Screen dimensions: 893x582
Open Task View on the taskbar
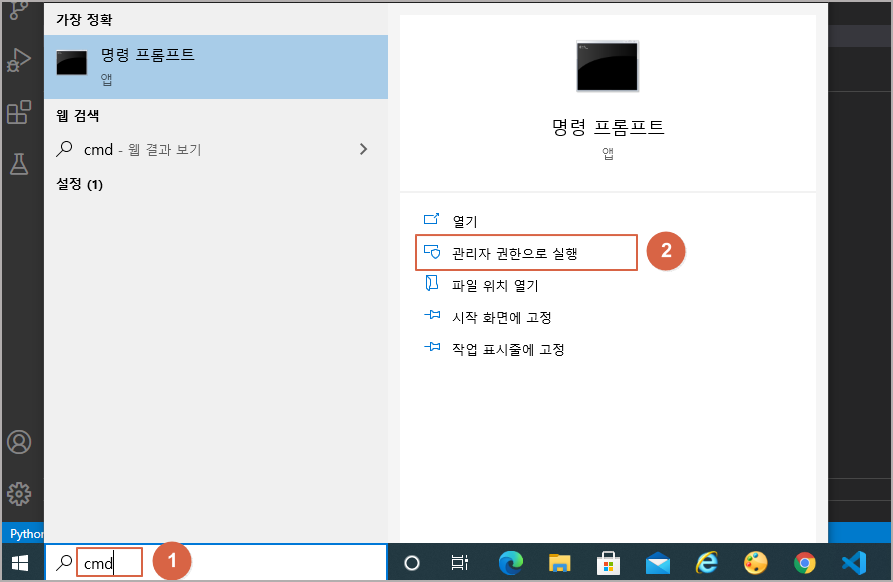tap(460, 563)
